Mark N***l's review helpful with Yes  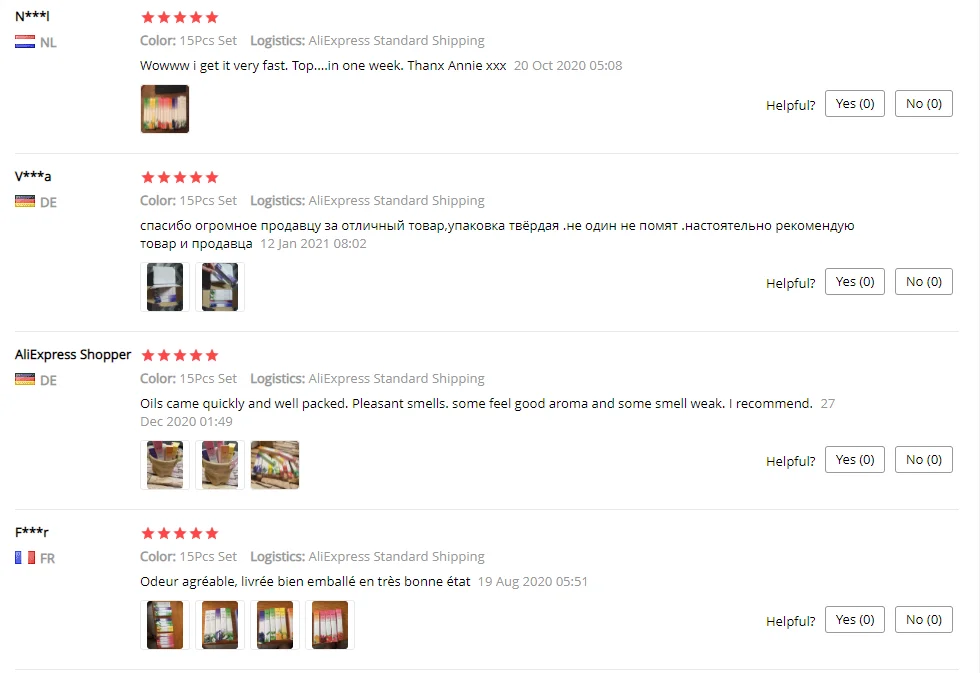click(x=854, y=104)
